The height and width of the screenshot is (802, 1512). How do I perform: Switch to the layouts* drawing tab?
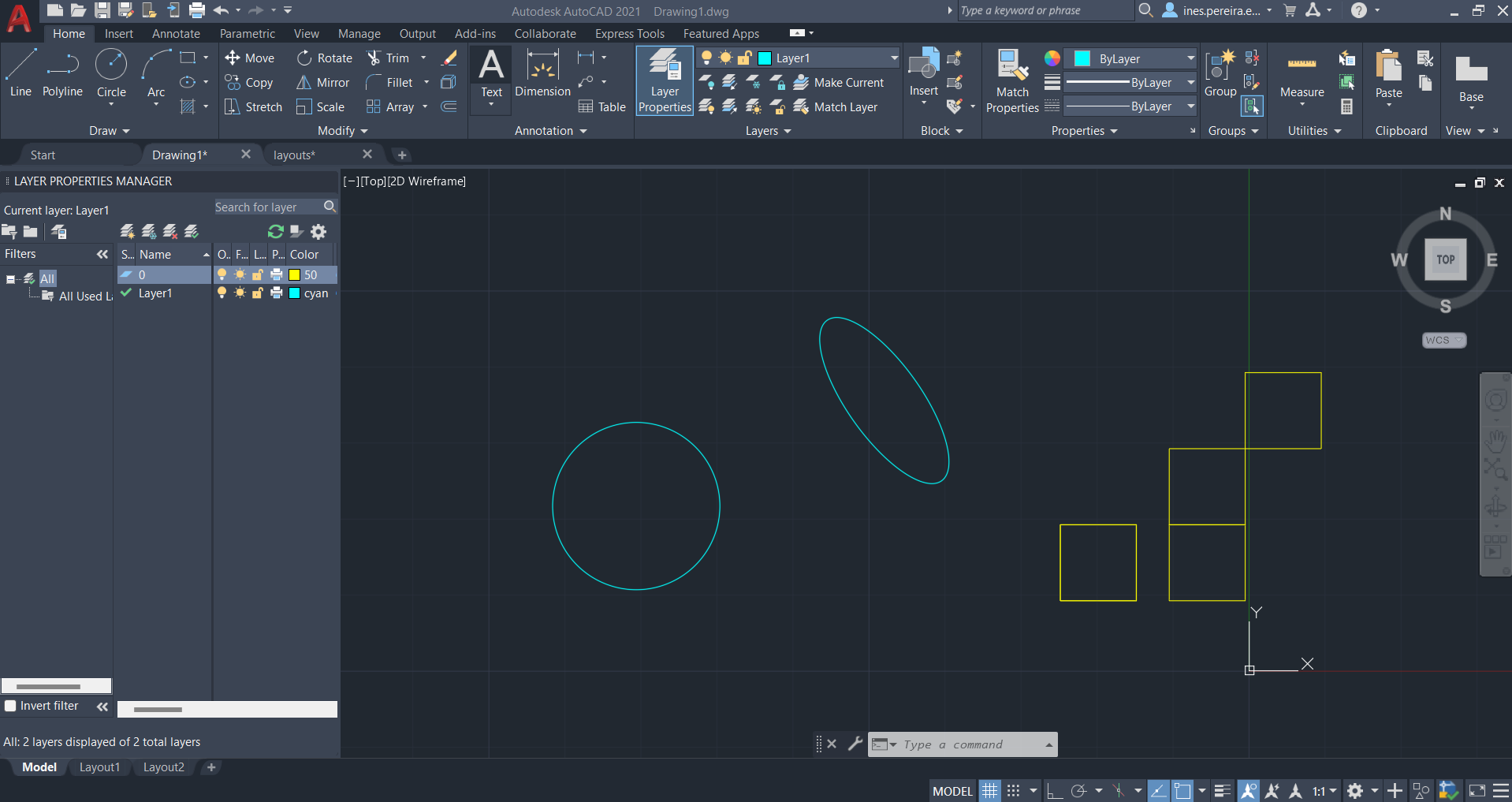(294, 155)
